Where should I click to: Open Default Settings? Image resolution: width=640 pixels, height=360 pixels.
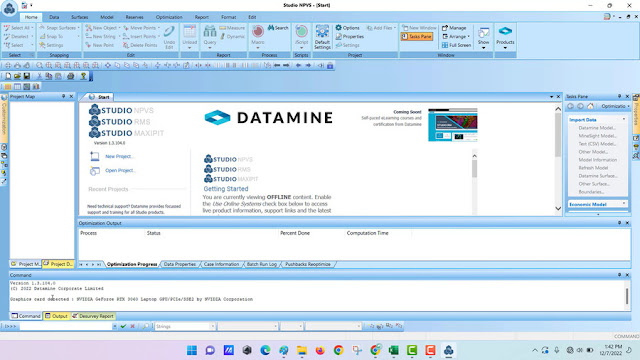(x=322, y=37)
